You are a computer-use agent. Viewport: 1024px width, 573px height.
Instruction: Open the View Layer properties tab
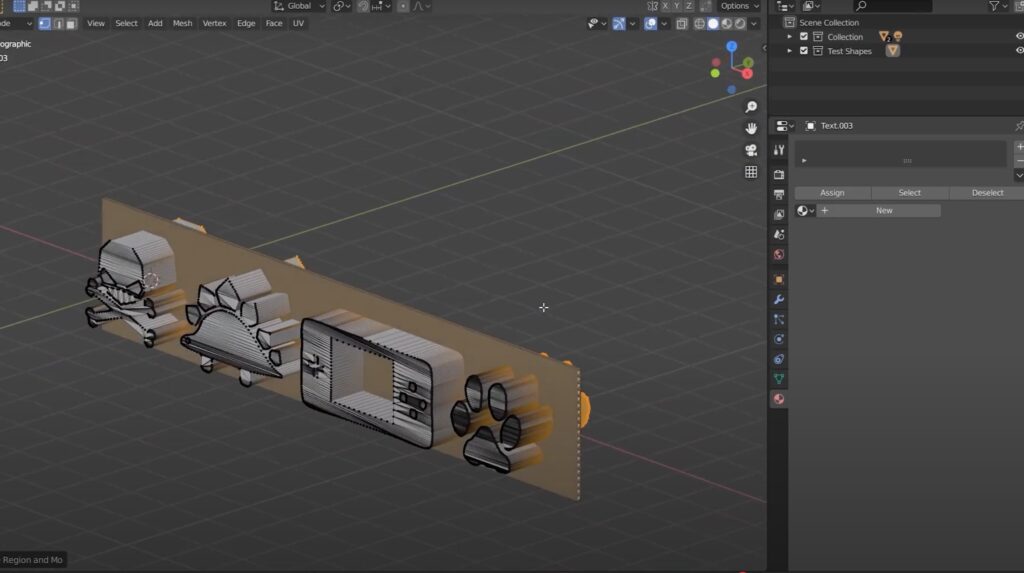coord(778,214)
